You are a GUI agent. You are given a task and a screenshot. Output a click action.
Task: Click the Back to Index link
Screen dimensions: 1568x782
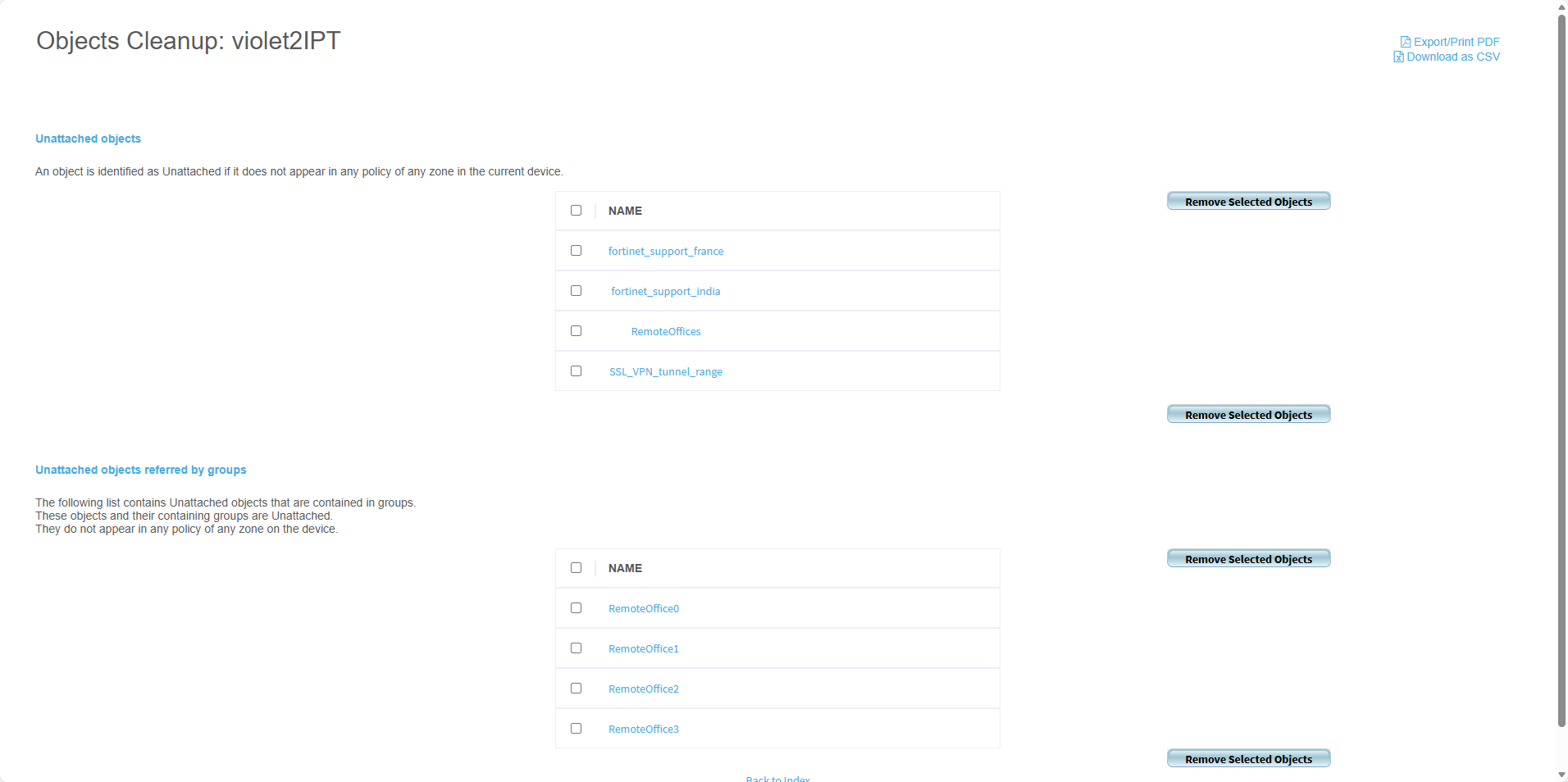(x=777, y=778)
